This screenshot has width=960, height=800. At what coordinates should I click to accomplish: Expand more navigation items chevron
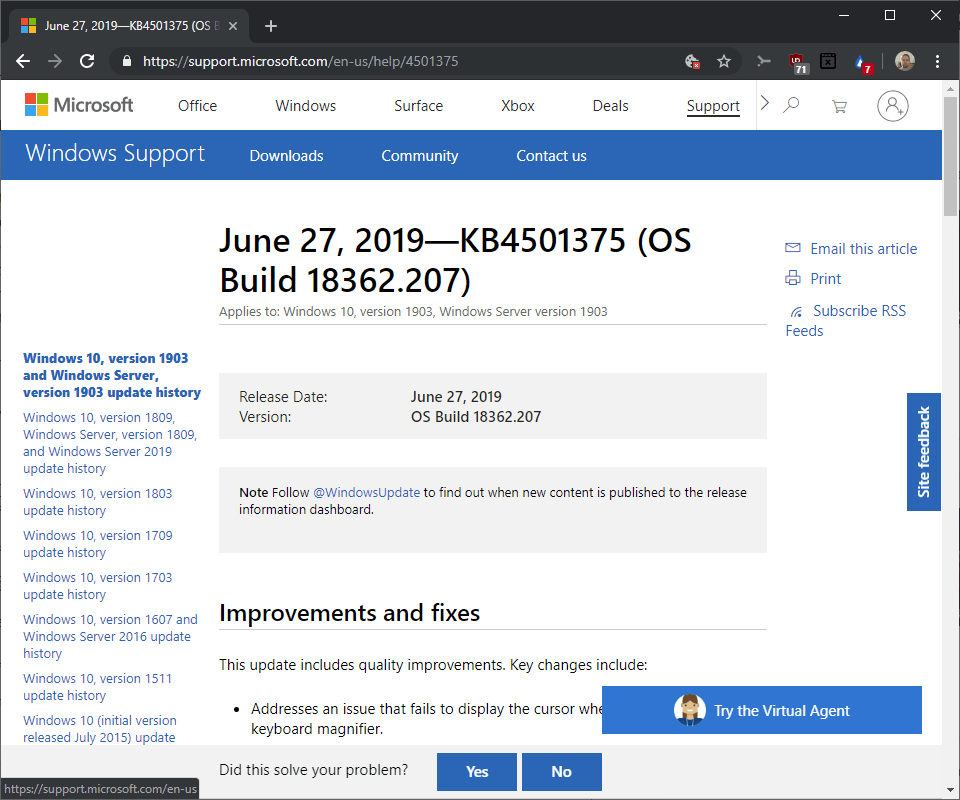click(765, 104)
